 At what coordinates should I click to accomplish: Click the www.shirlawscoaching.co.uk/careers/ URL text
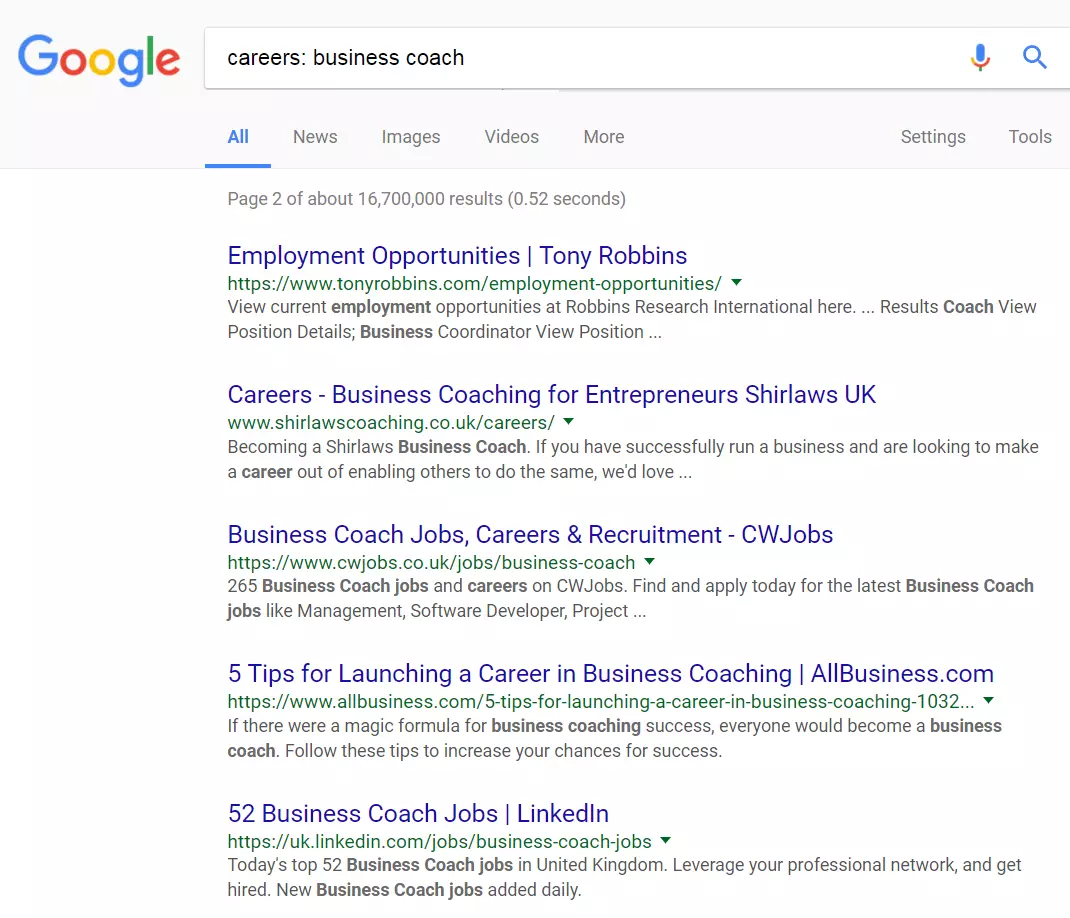(391, 422)
